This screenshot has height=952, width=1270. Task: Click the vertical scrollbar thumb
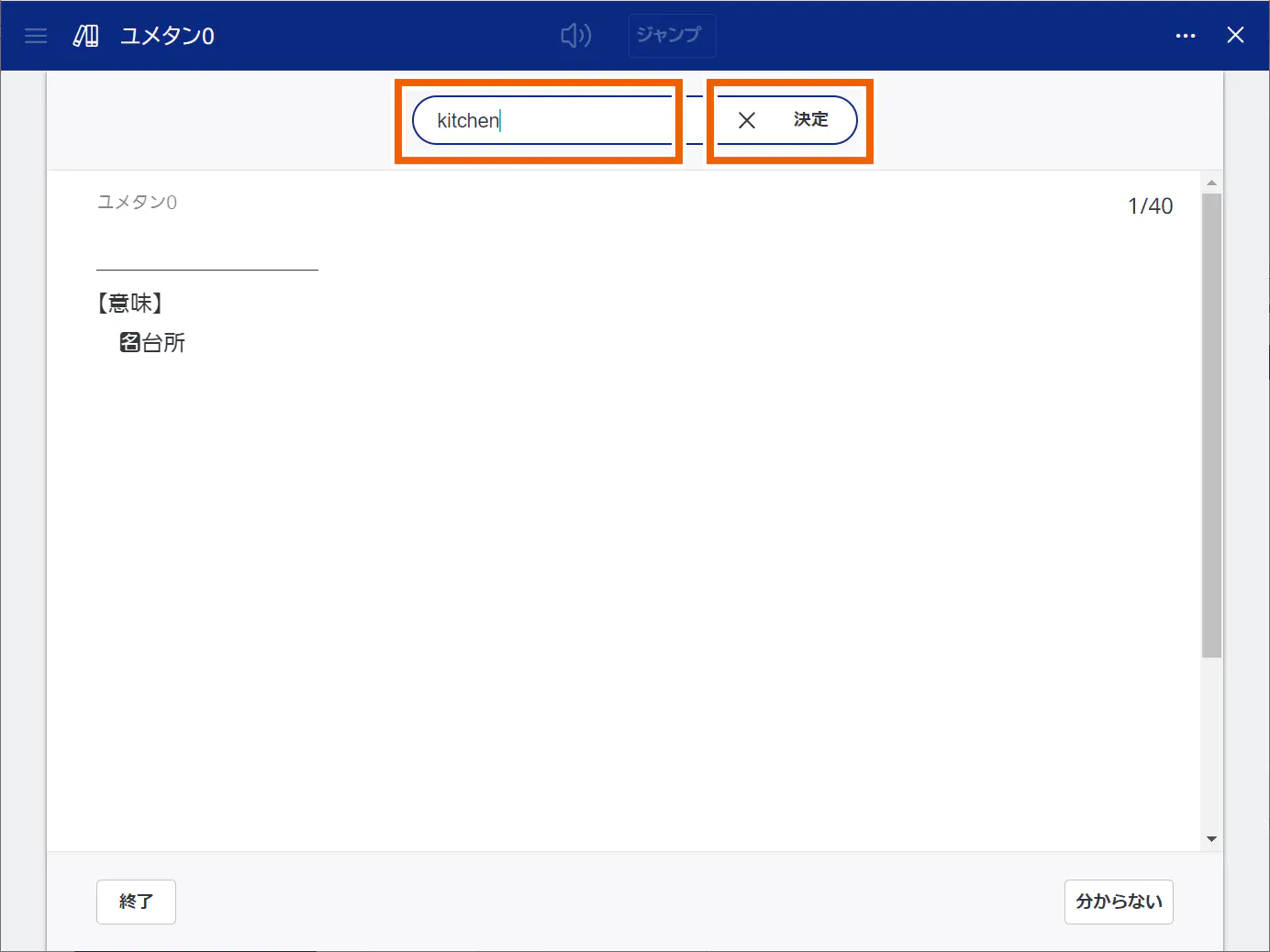[x=1211, y=426]
